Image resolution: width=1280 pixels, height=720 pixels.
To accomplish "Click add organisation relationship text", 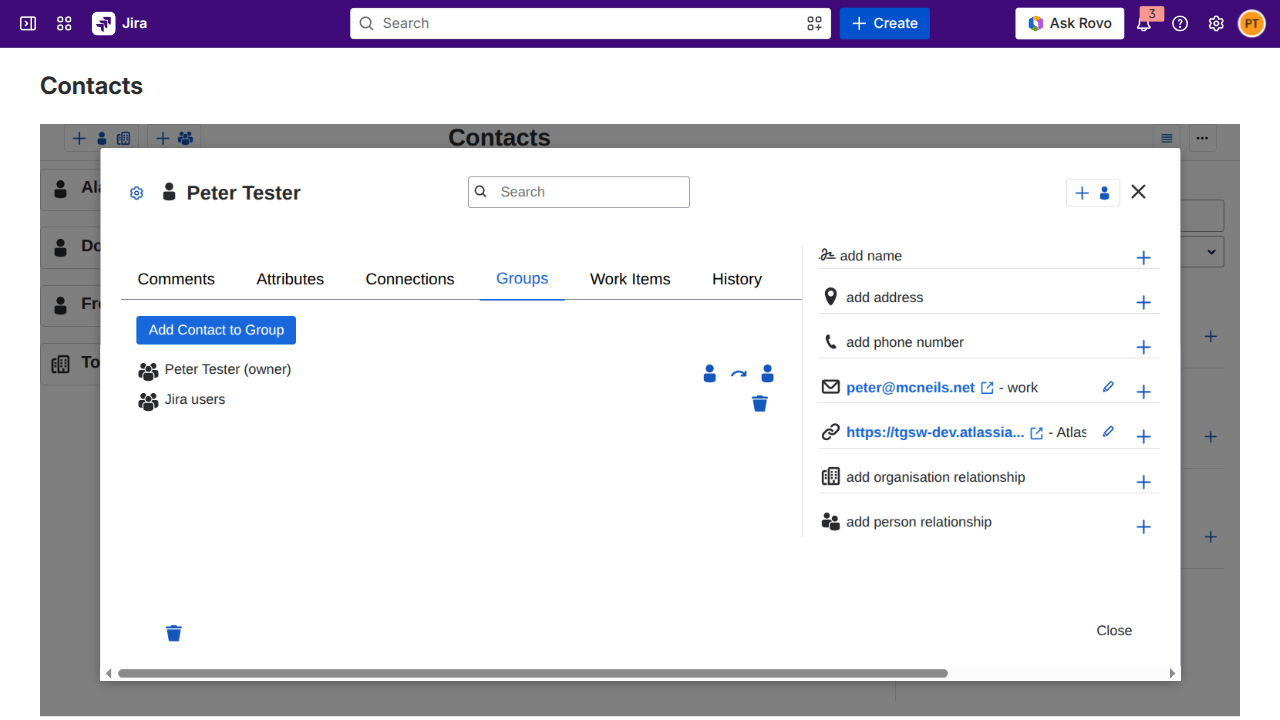I will pyautogui.click(x=936, y=477).
